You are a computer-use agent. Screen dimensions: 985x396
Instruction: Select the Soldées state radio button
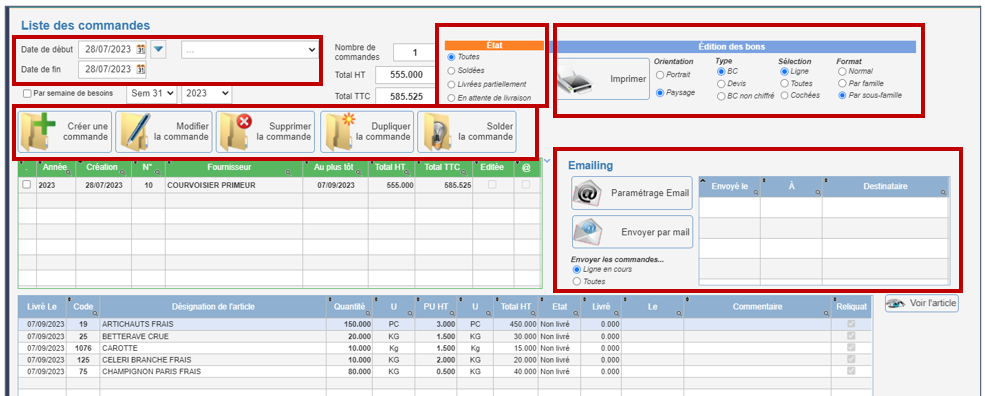451,70
